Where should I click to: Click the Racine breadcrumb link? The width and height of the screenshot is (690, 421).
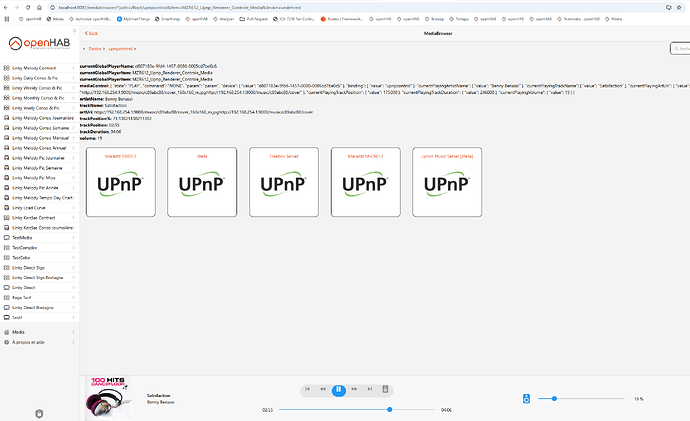(95, 49)
